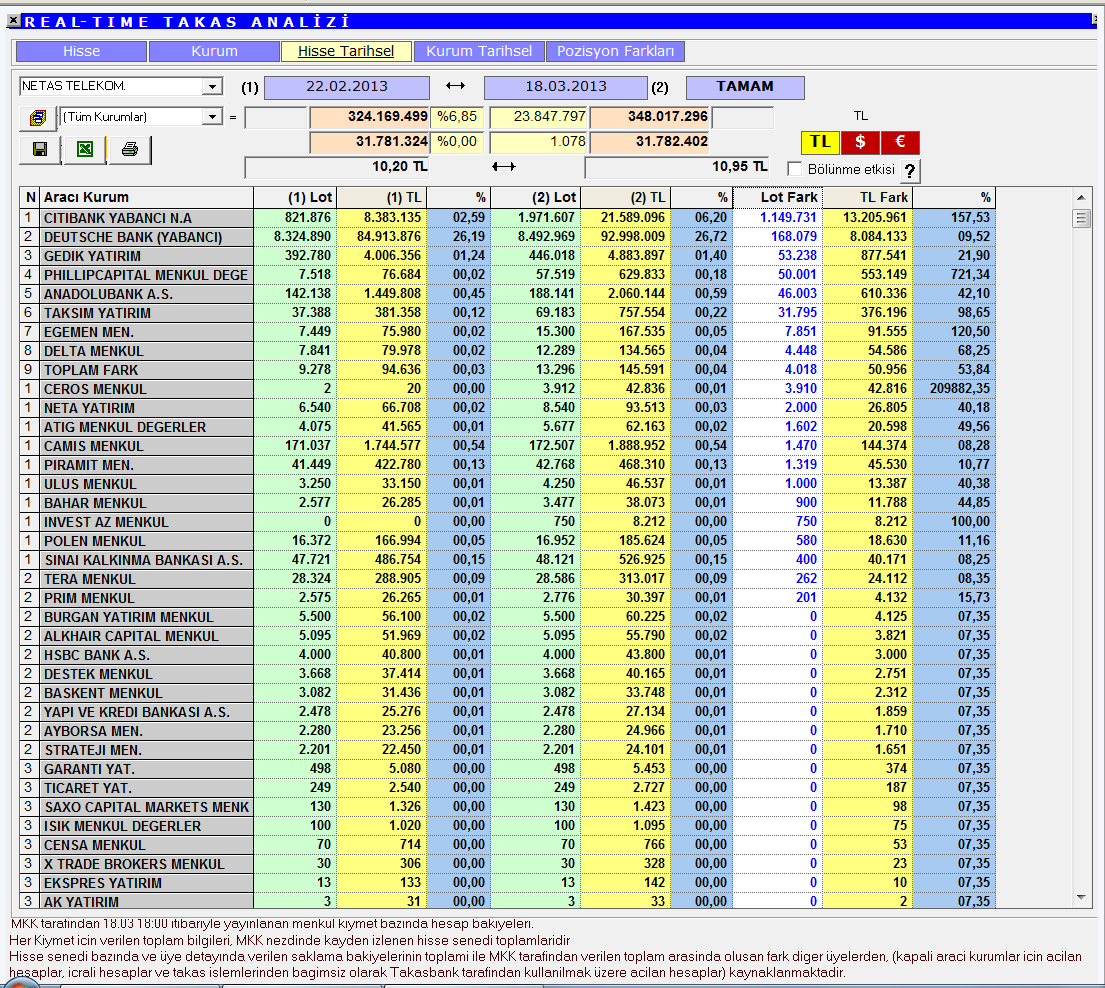This screenshot has height=988, width=1105.
Task: Open the institution list icon button
Action: click(x=38, y=117)
